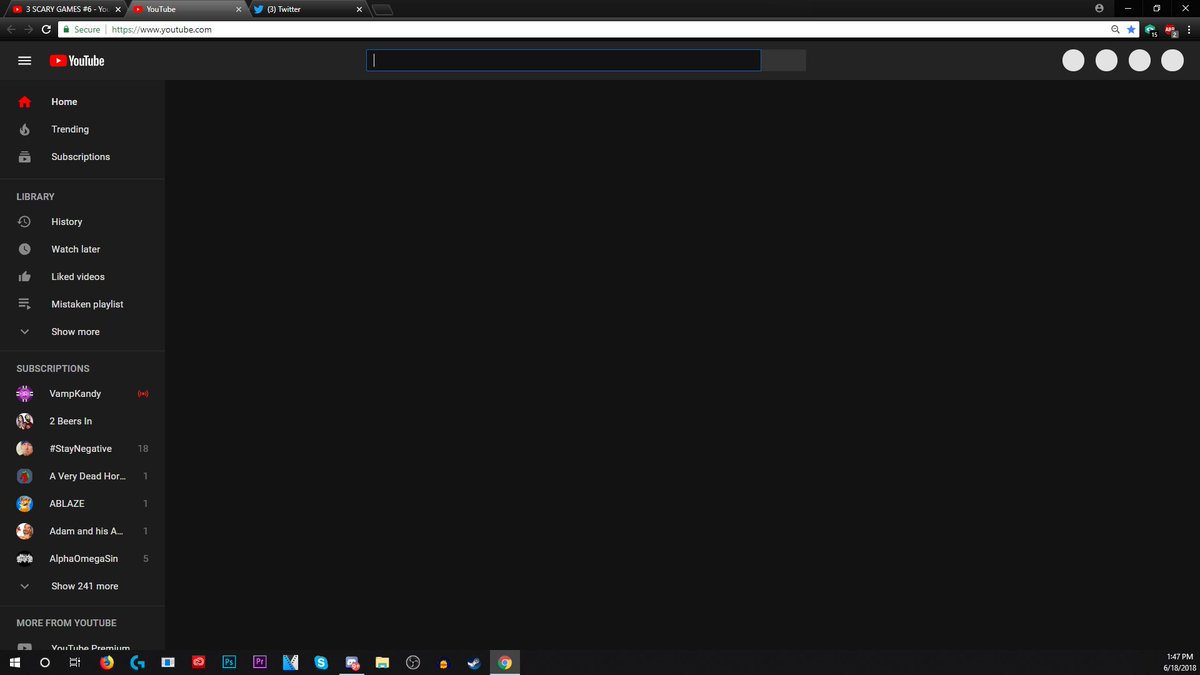Open the Adblock Plus extension icon
1200x675 pixels.
pos(1170,31)
